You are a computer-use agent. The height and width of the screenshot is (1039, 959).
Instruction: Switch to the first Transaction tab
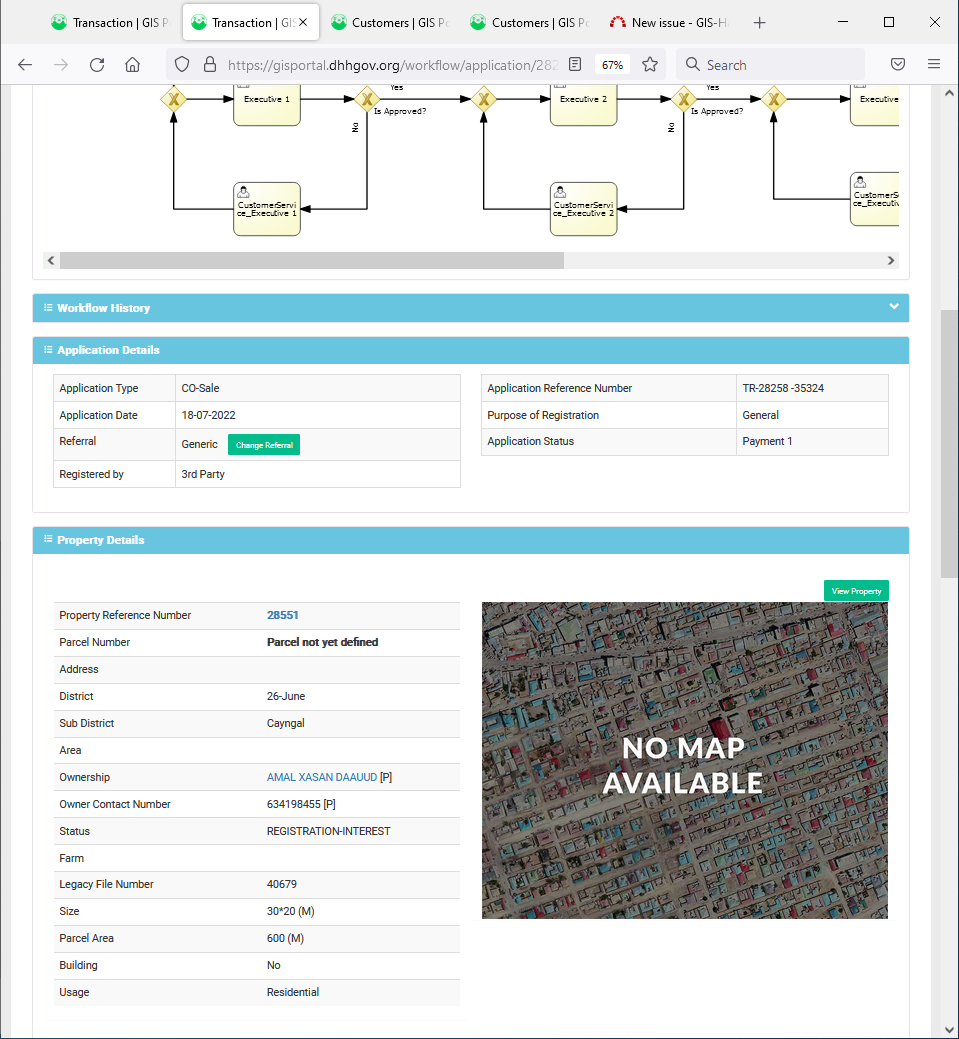click(110, 23)
